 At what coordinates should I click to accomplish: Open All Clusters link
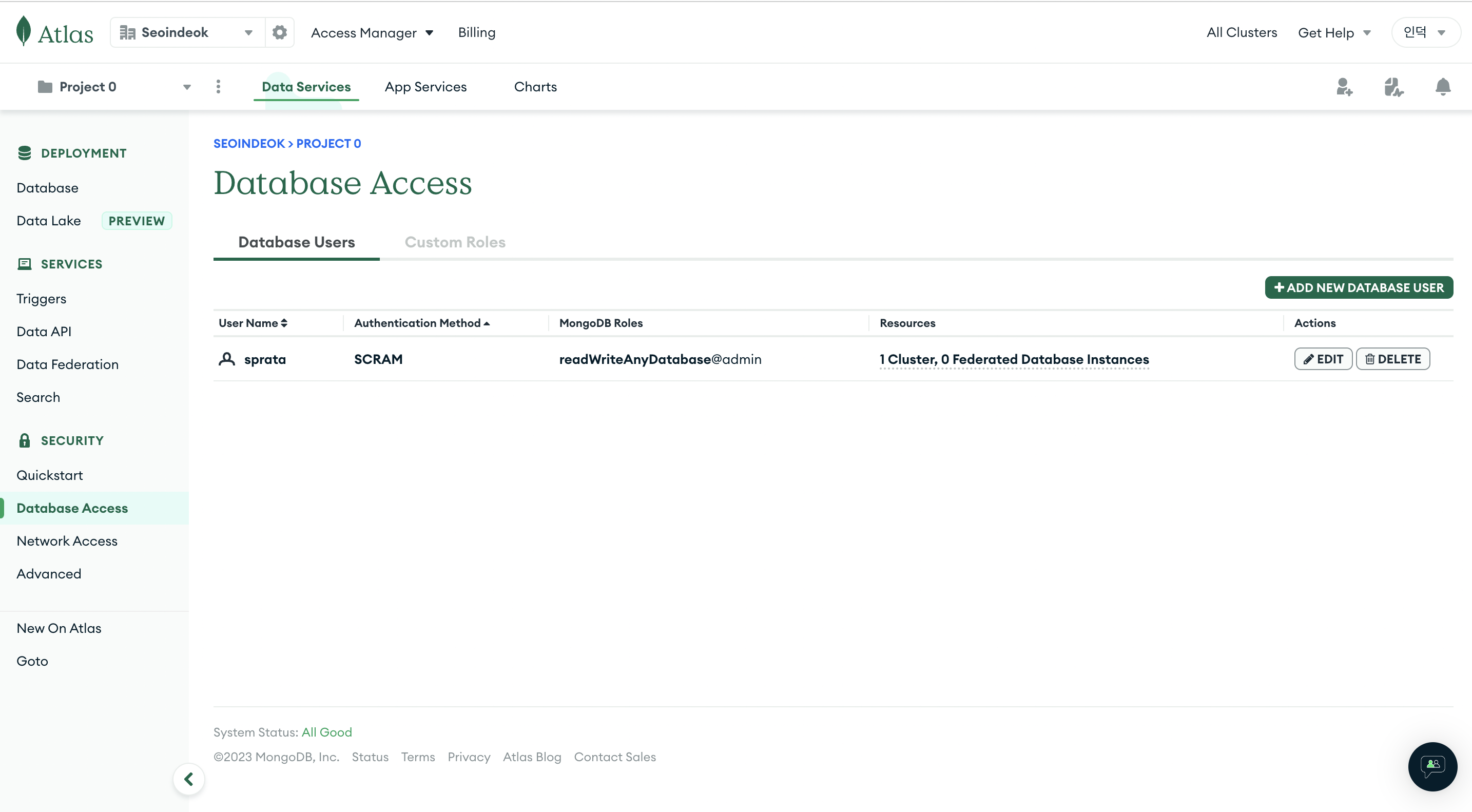click(x=1242, y=32)
